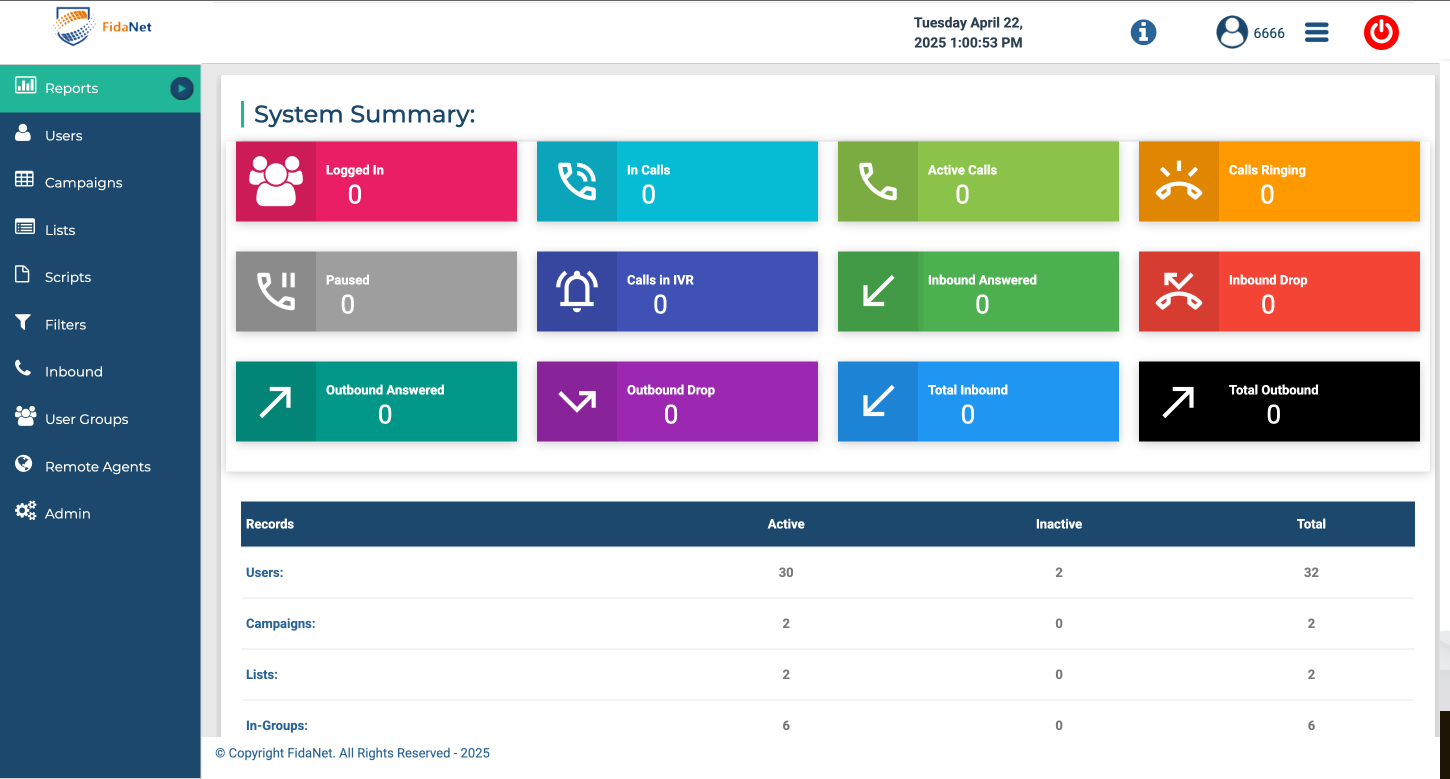
Task: Go to Remote Agents section
Action: [97, 466]
